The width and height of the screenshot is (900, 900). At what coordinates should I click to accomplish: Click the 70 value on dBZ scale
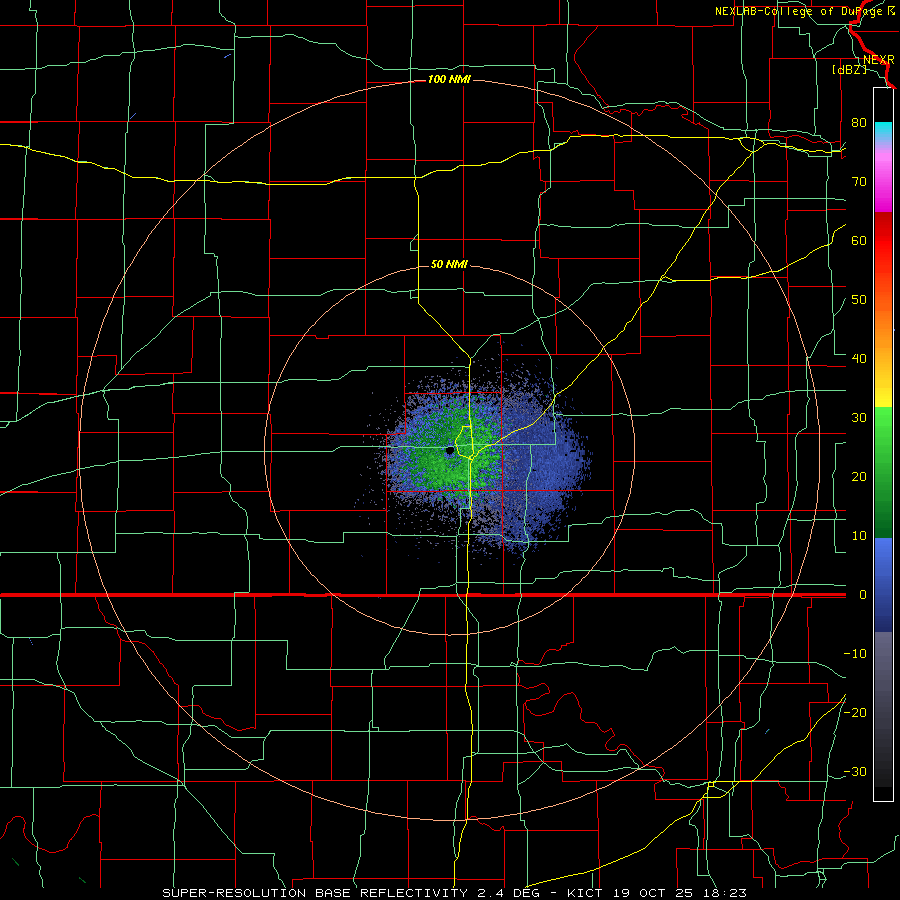click(859, 181)
